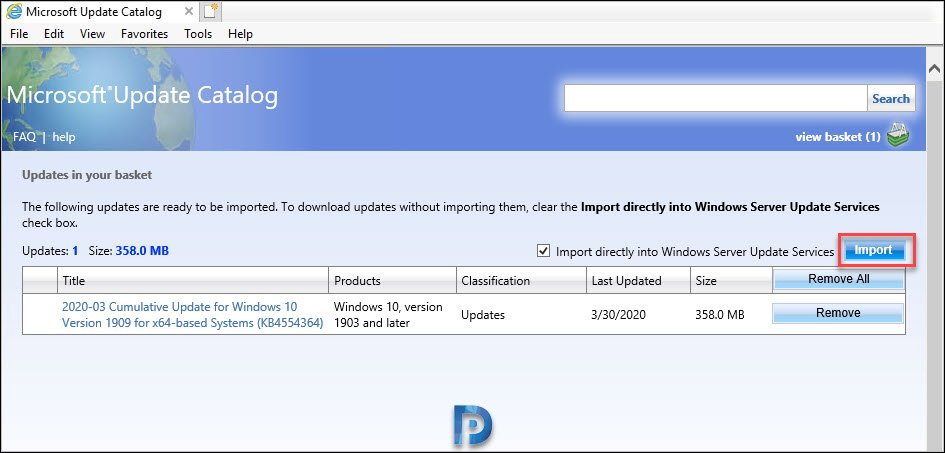The height and width of the screenshot is (453, 945).
Task: Click the catalog search input field
Action: pyautogui.click(x=715, y=98)
